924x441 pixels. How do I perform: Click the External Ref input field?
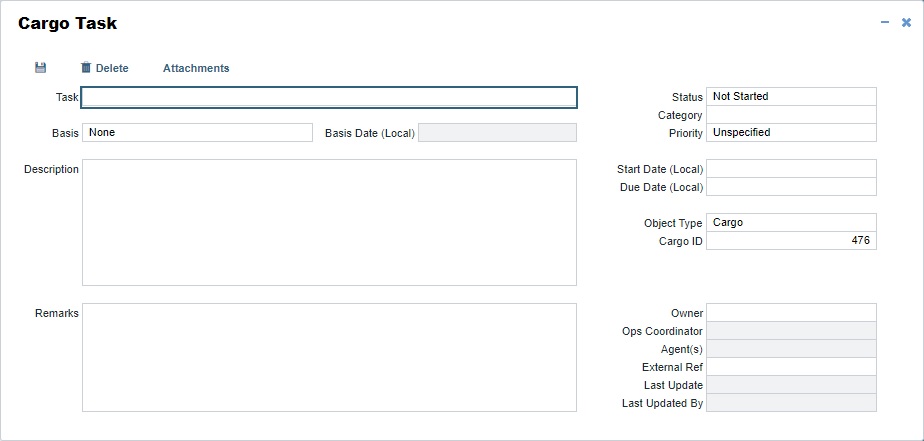[x=790, y=367]
